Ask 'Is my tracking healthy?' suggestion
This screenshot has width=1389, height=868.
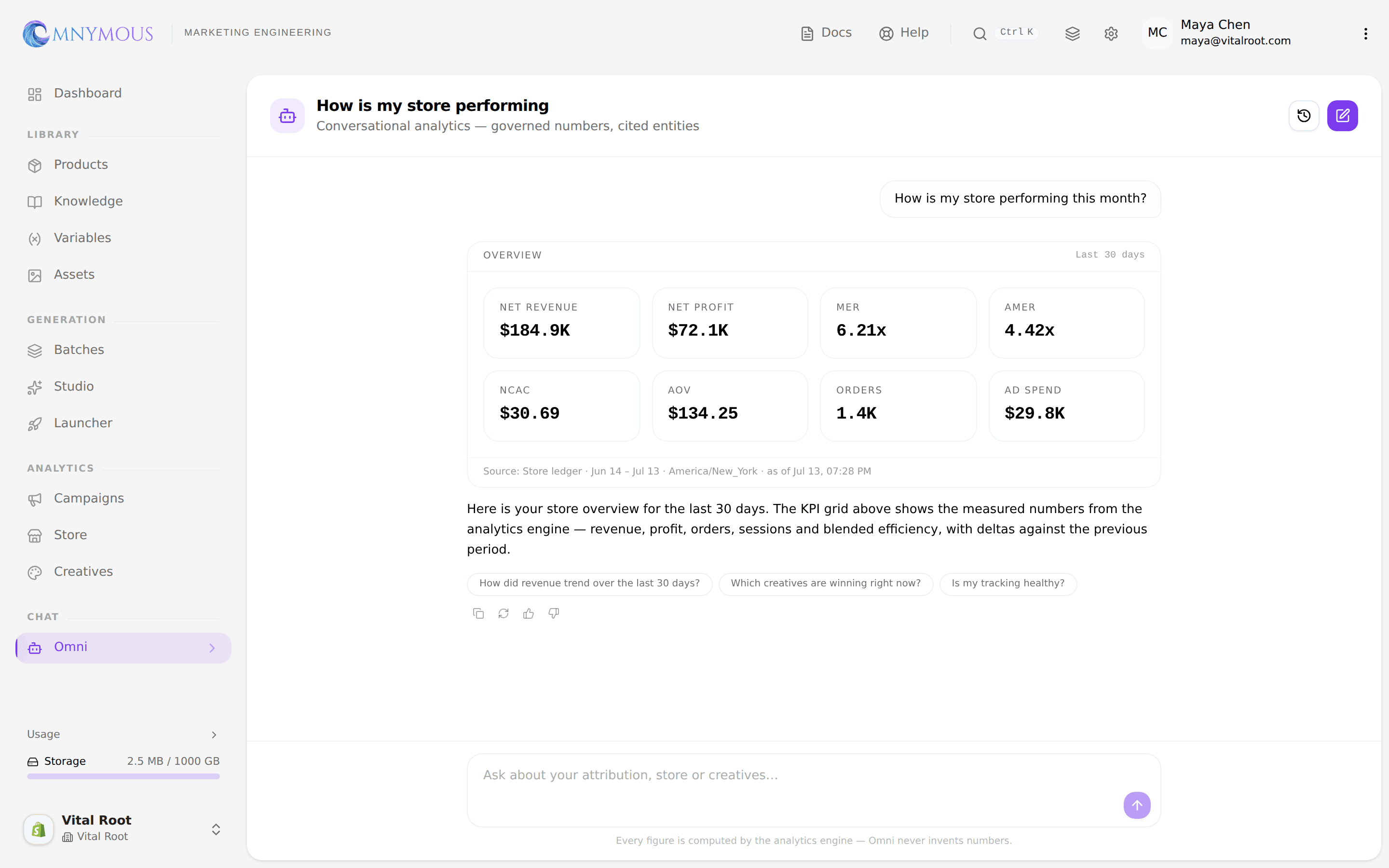[1008, 584]
